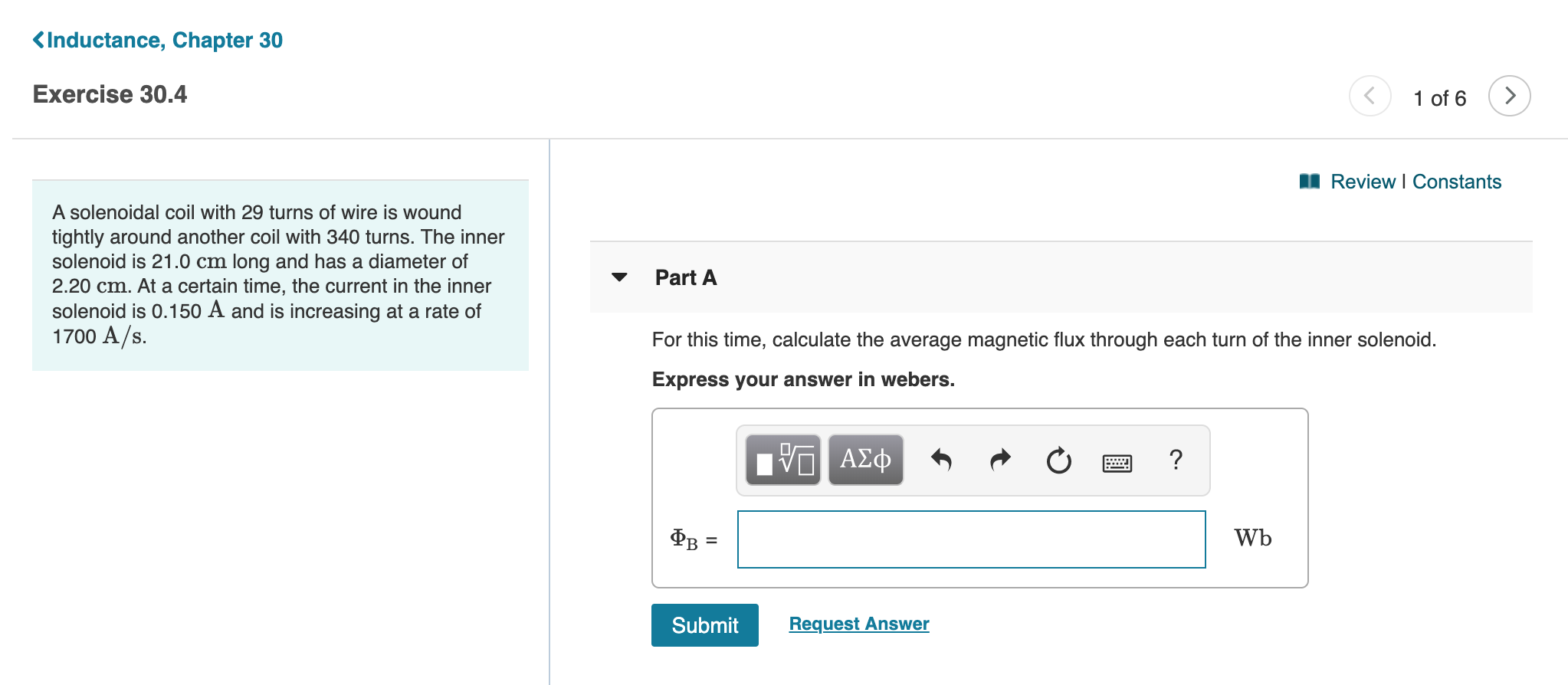
Task: Click the Review menu item
Action: pyautogui.click(x=1363, y=182)
